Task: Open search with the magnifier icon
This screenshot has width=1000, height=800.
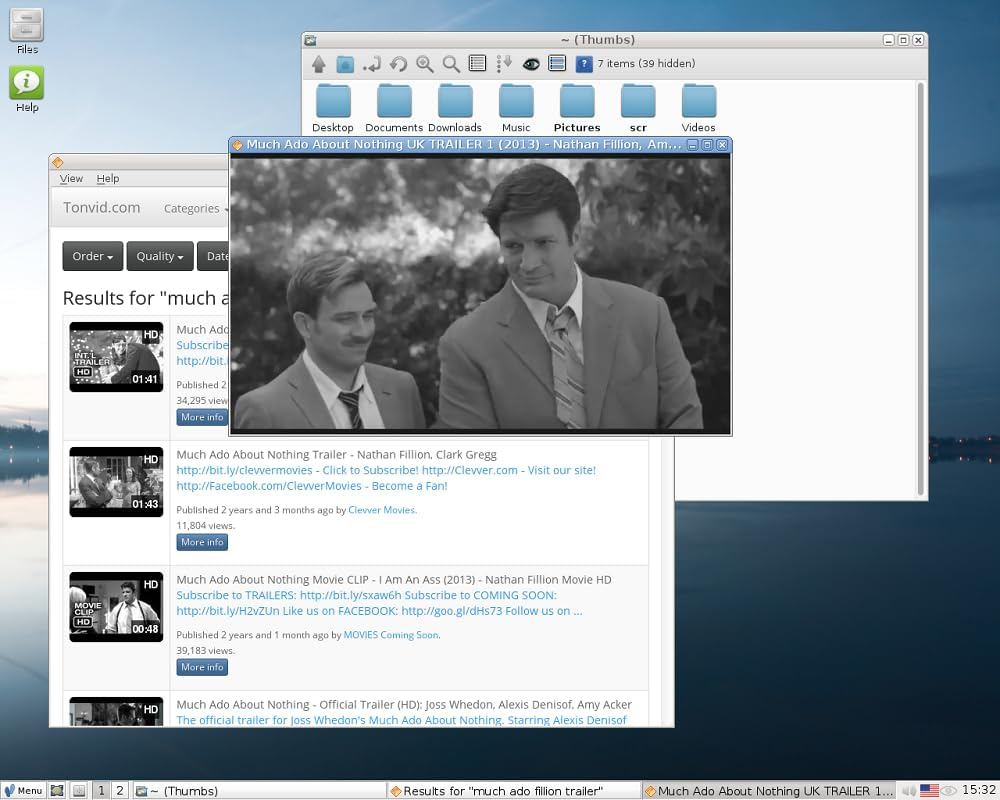Action: tap(450, 63)
